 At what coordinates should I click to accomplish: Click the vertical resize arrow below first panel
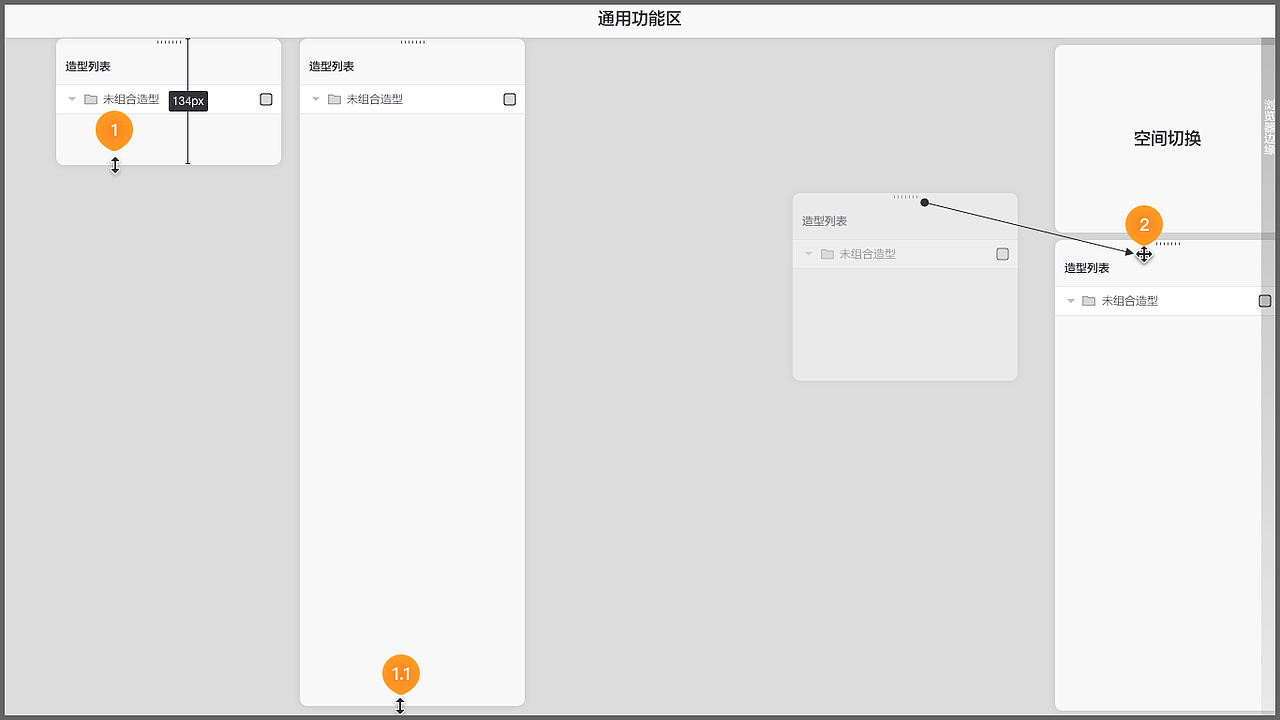115,166
